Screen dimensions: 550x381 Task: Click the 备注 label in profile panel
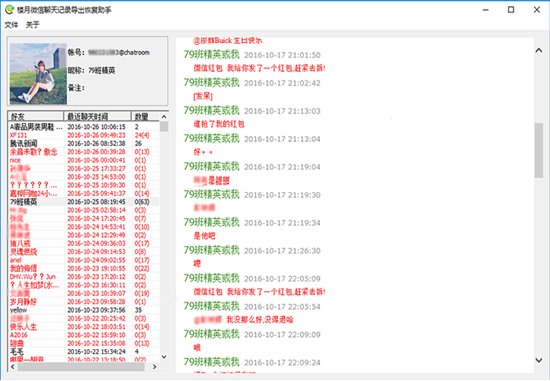76,88
